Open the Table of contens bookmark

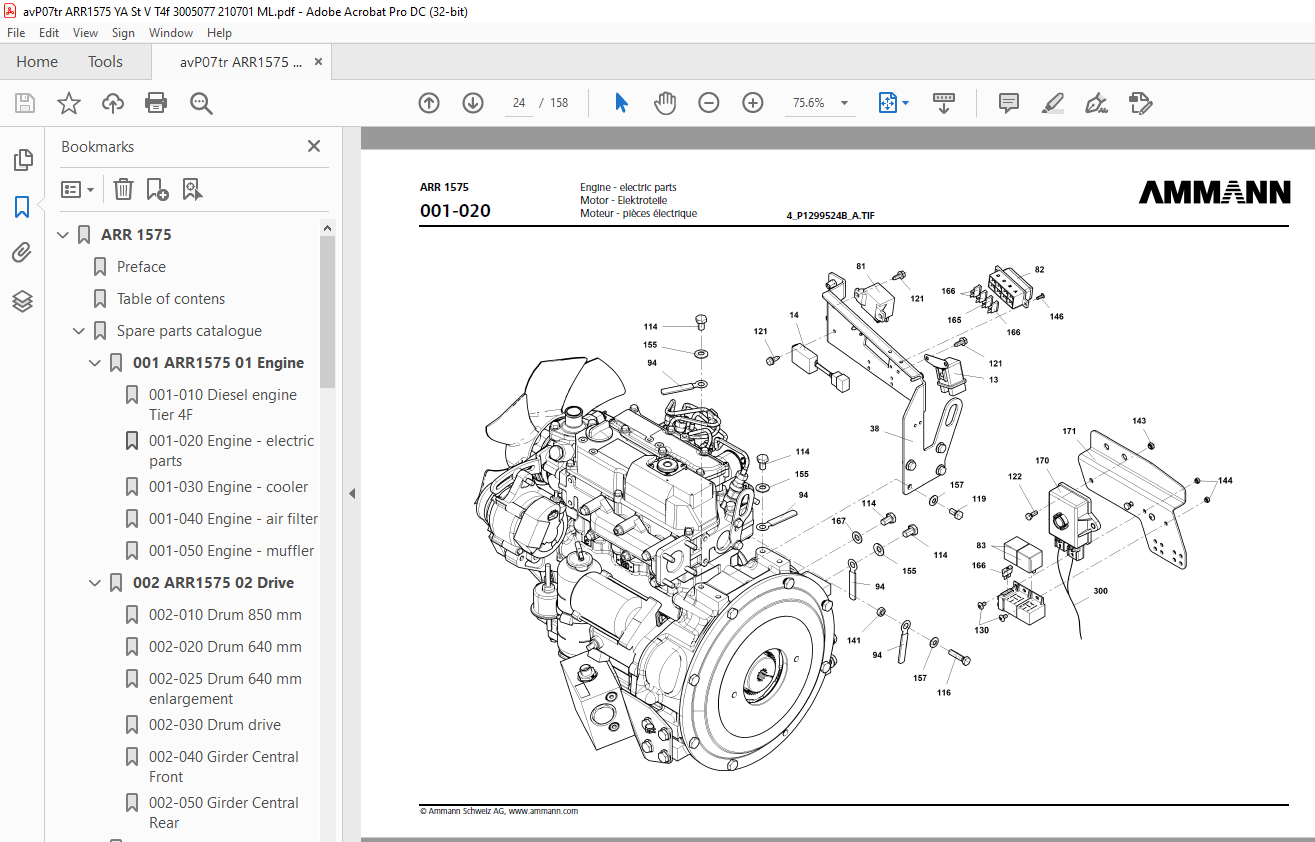click(x=171, y=299)
